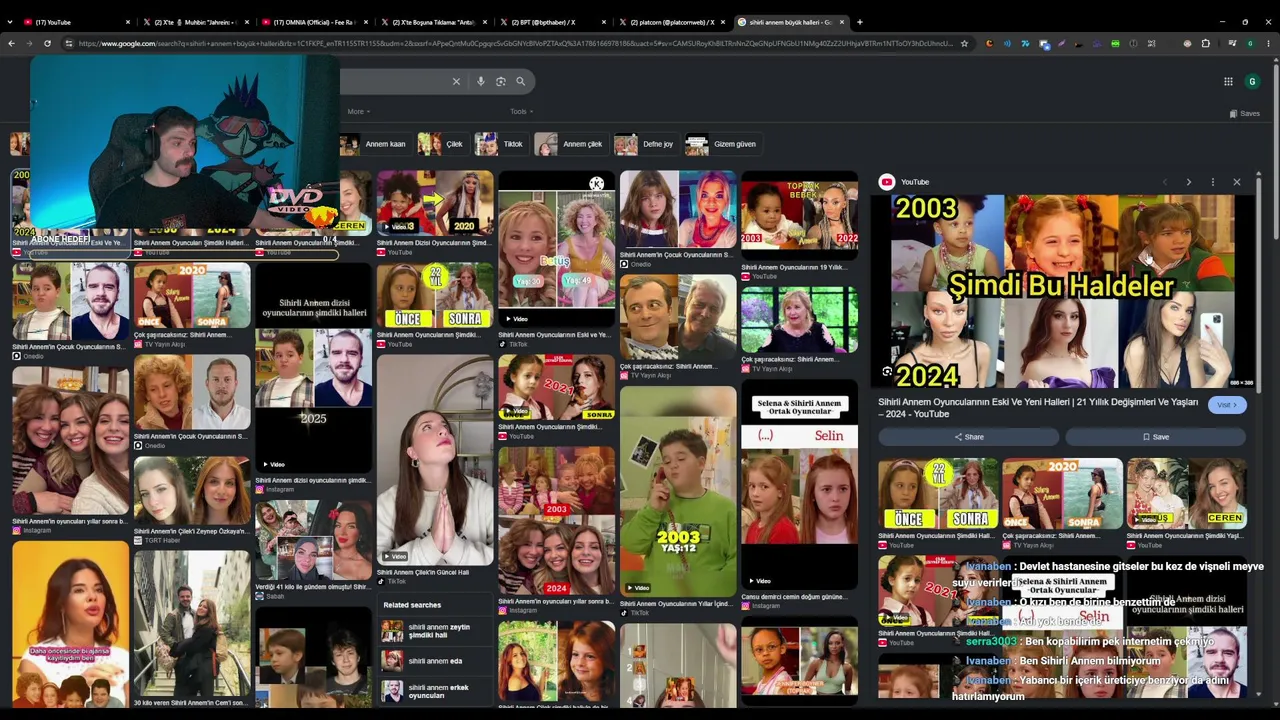
Task: Open Chrome's three-dot menu
Action: [1268, 43]
